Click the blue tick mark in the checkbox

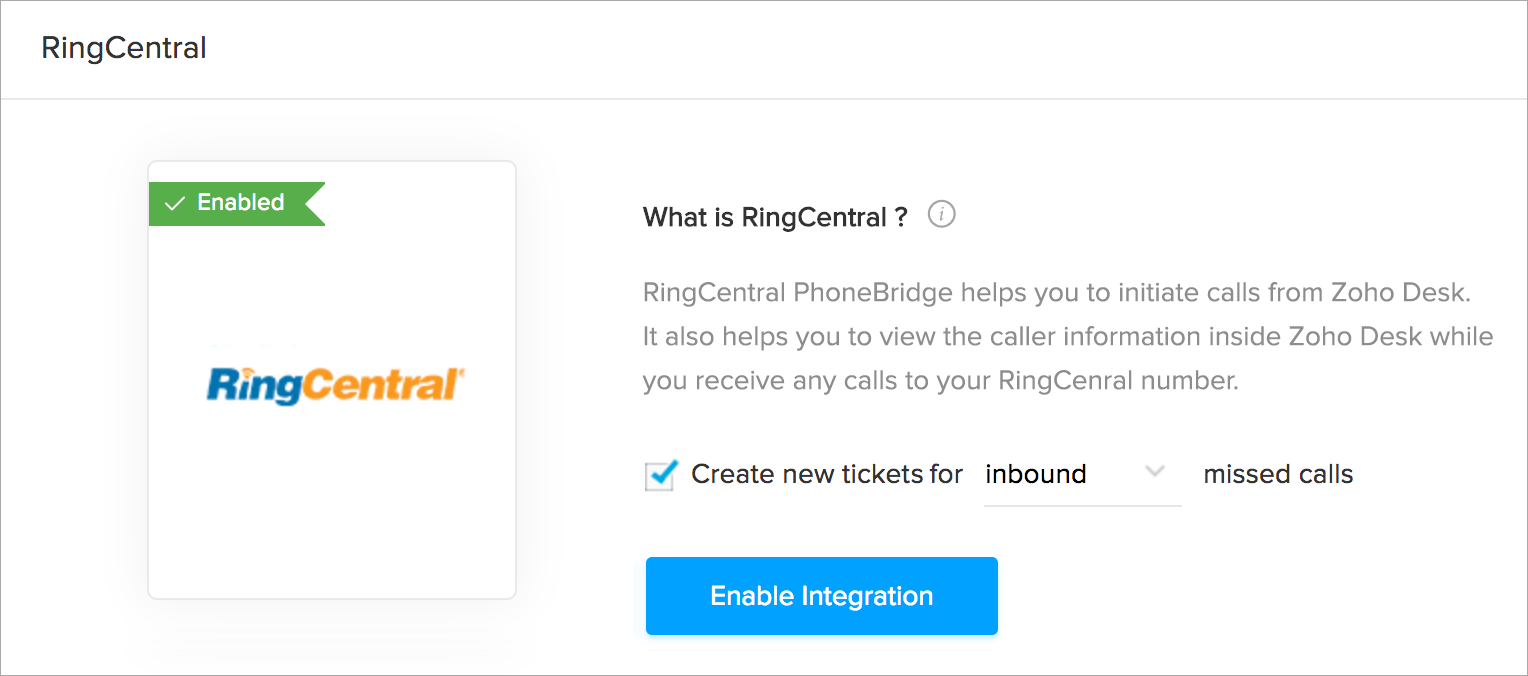(663, 472)
